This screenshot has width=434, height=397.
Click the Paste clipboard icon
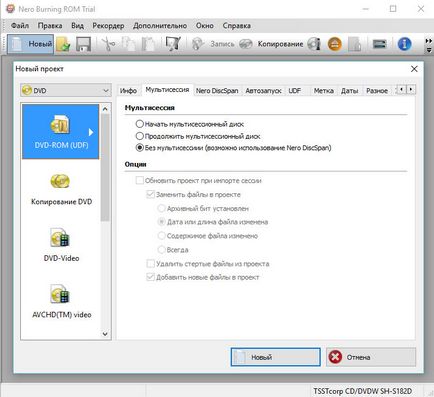click(x=148, y=44)
